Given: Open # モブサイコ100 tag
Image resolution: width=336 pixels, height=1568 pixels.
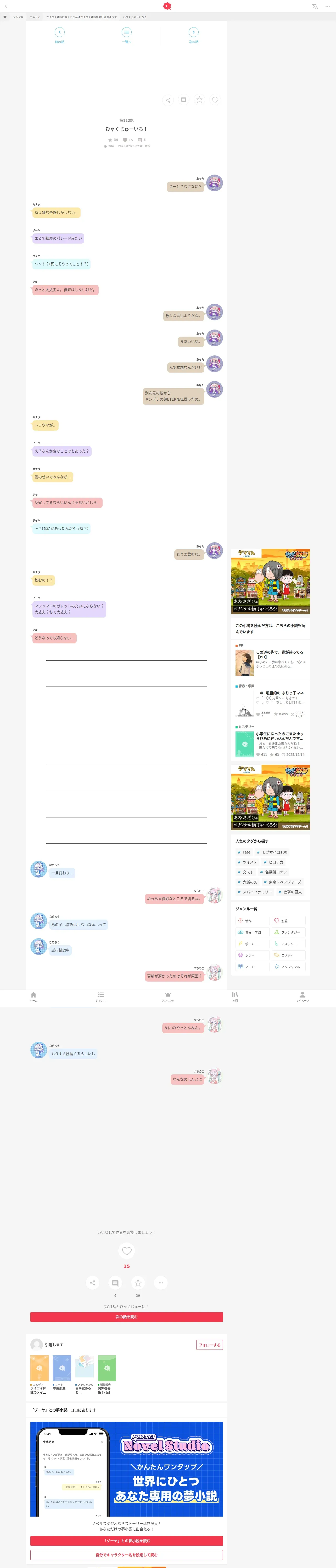Looking at the screenshot, I should coord(272,852).
